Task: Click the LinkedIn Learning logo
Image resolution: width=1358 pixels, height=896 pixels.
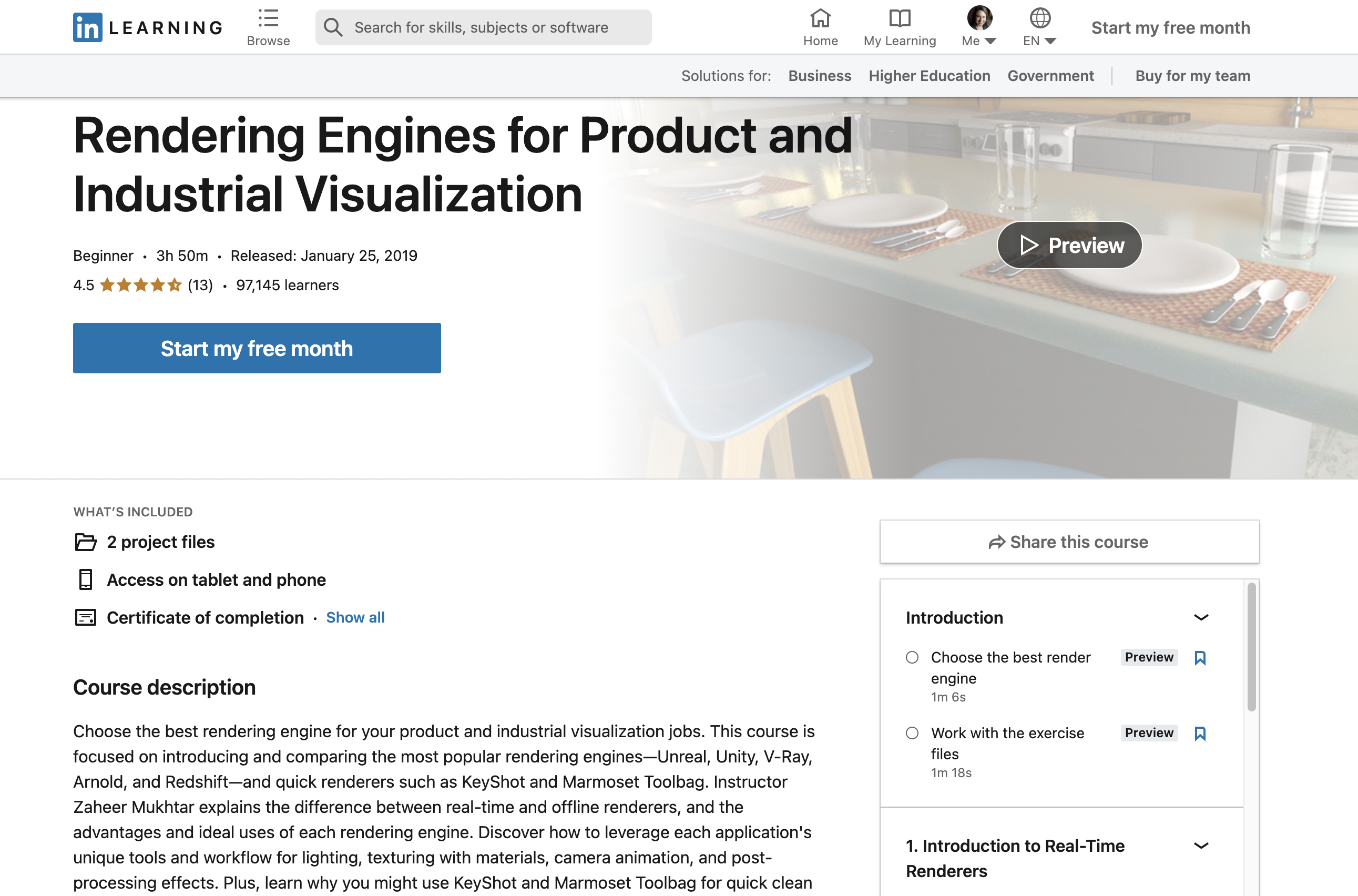Action: pyautogui.click(x=147, y=27)
